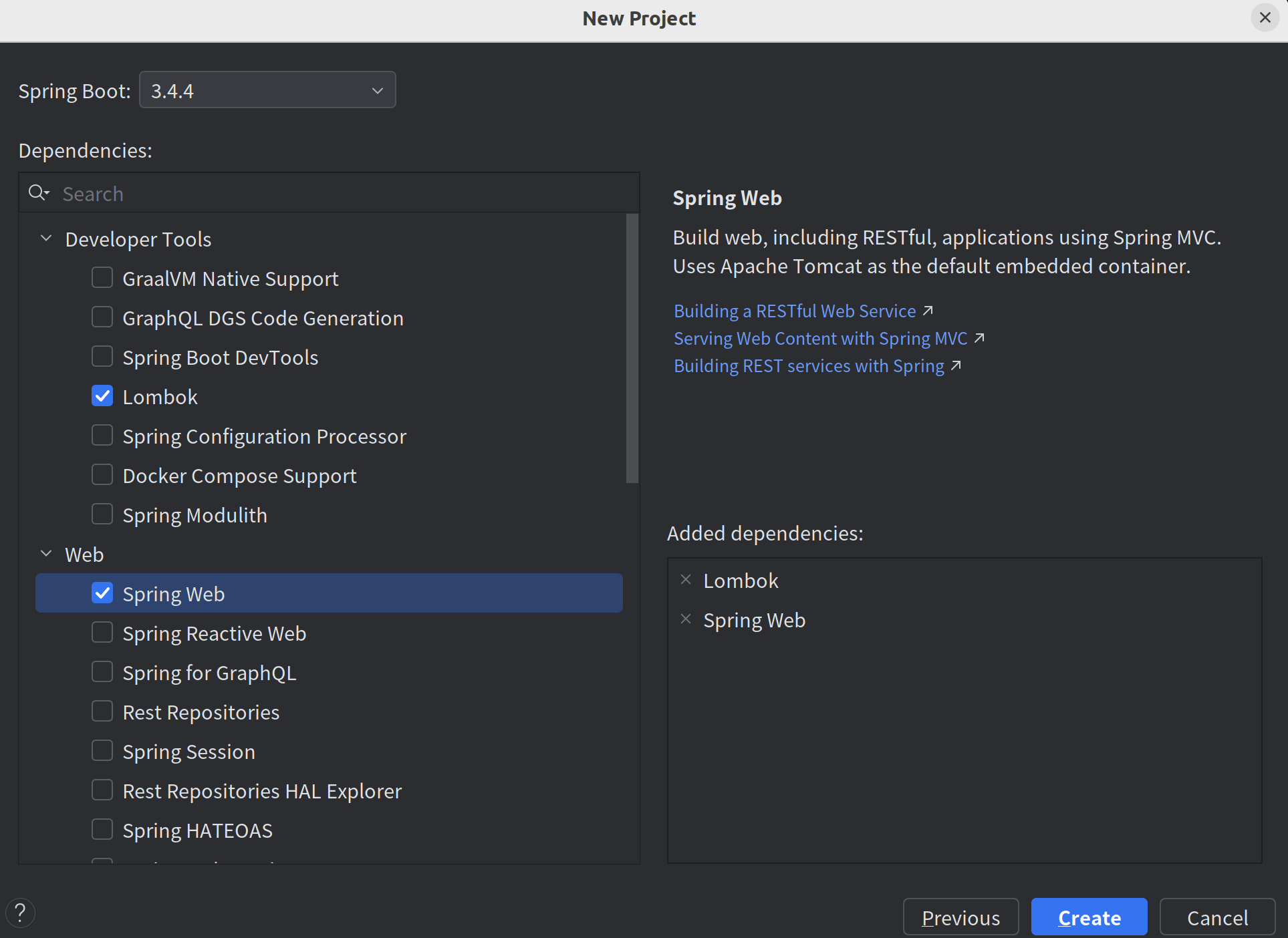Viewport: 1288px width, 938px height.
Task: Close the New Project dialog
Action: 1265,17
